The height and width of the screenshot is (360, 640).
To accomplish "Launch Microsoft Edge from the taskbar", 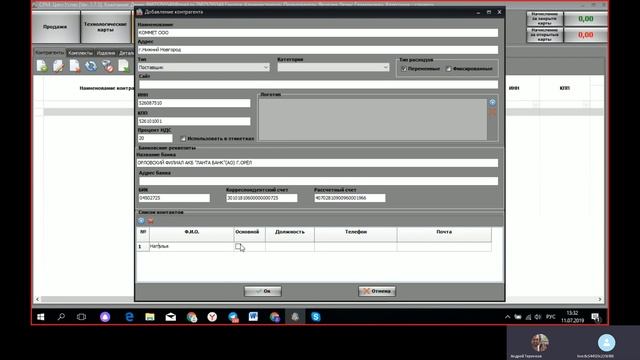I will tap(129, 317).
